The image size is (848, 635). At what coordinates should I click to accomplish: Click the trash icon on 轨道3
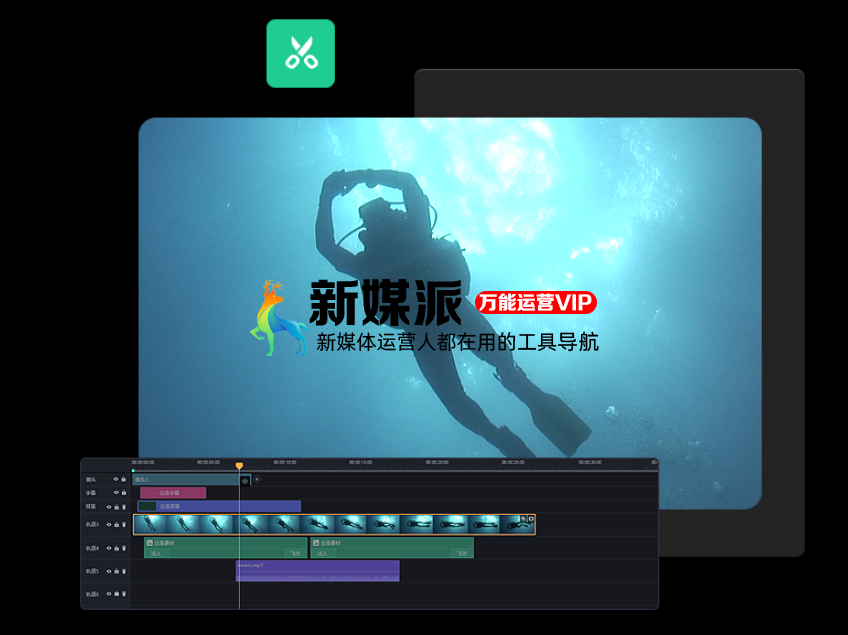point(124,525)
